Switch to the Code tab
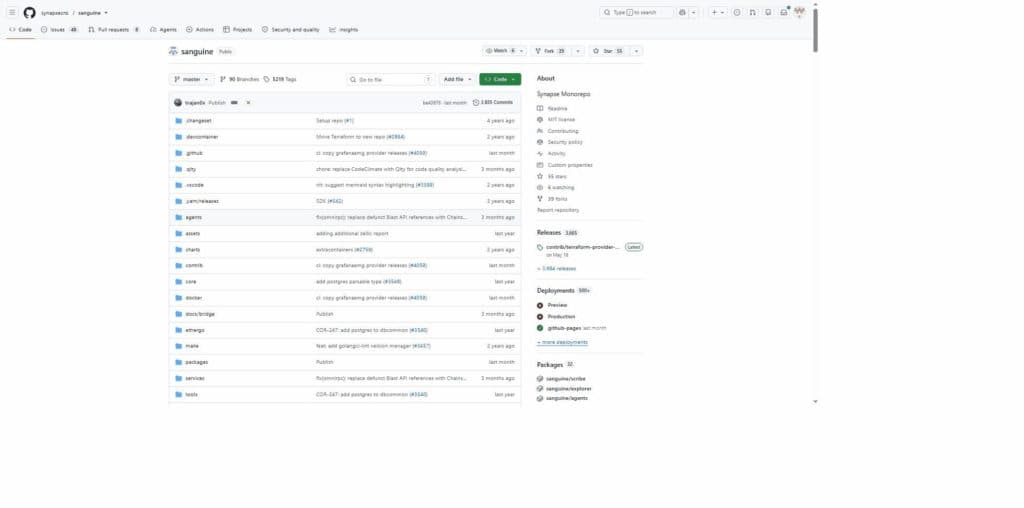 [20, 29]
